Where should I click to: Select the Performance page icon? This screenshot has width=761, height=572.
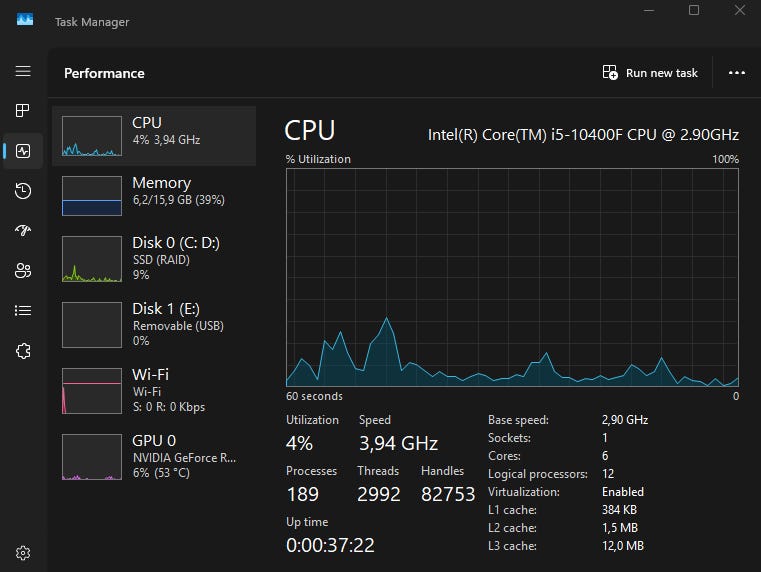[x=23, y=151]
